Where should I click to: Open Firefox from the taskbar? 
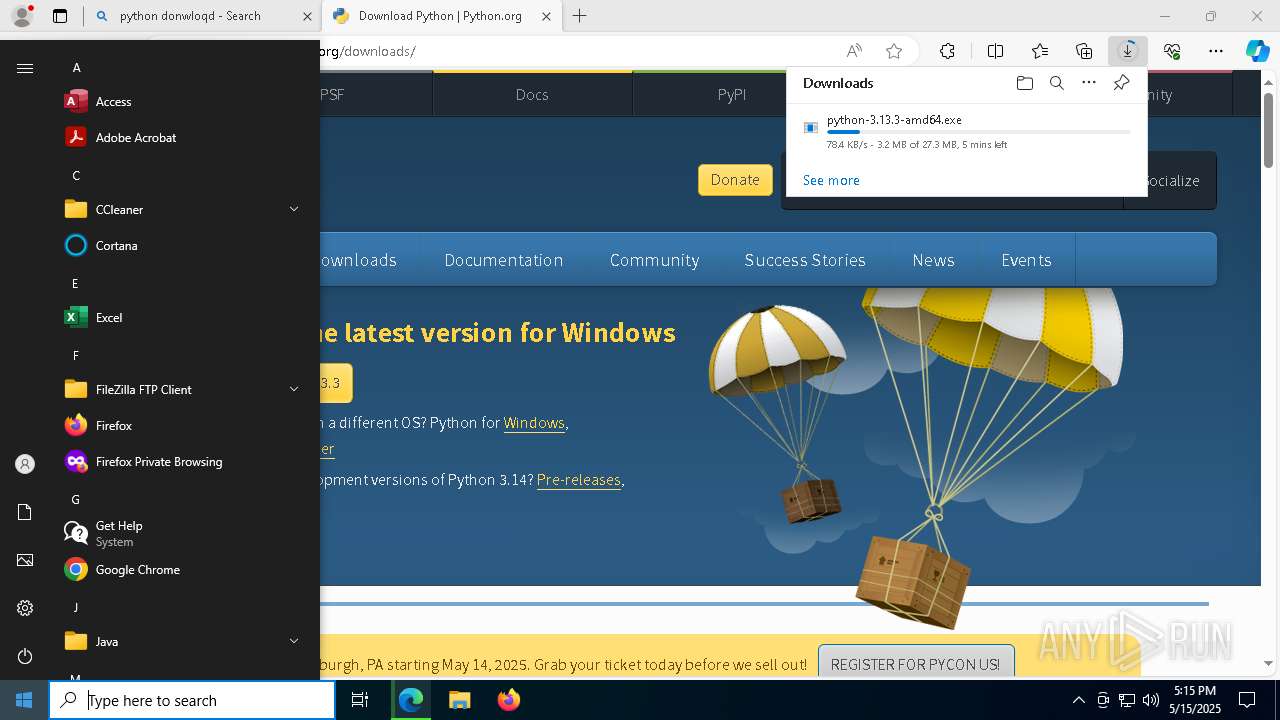(508, 700)
